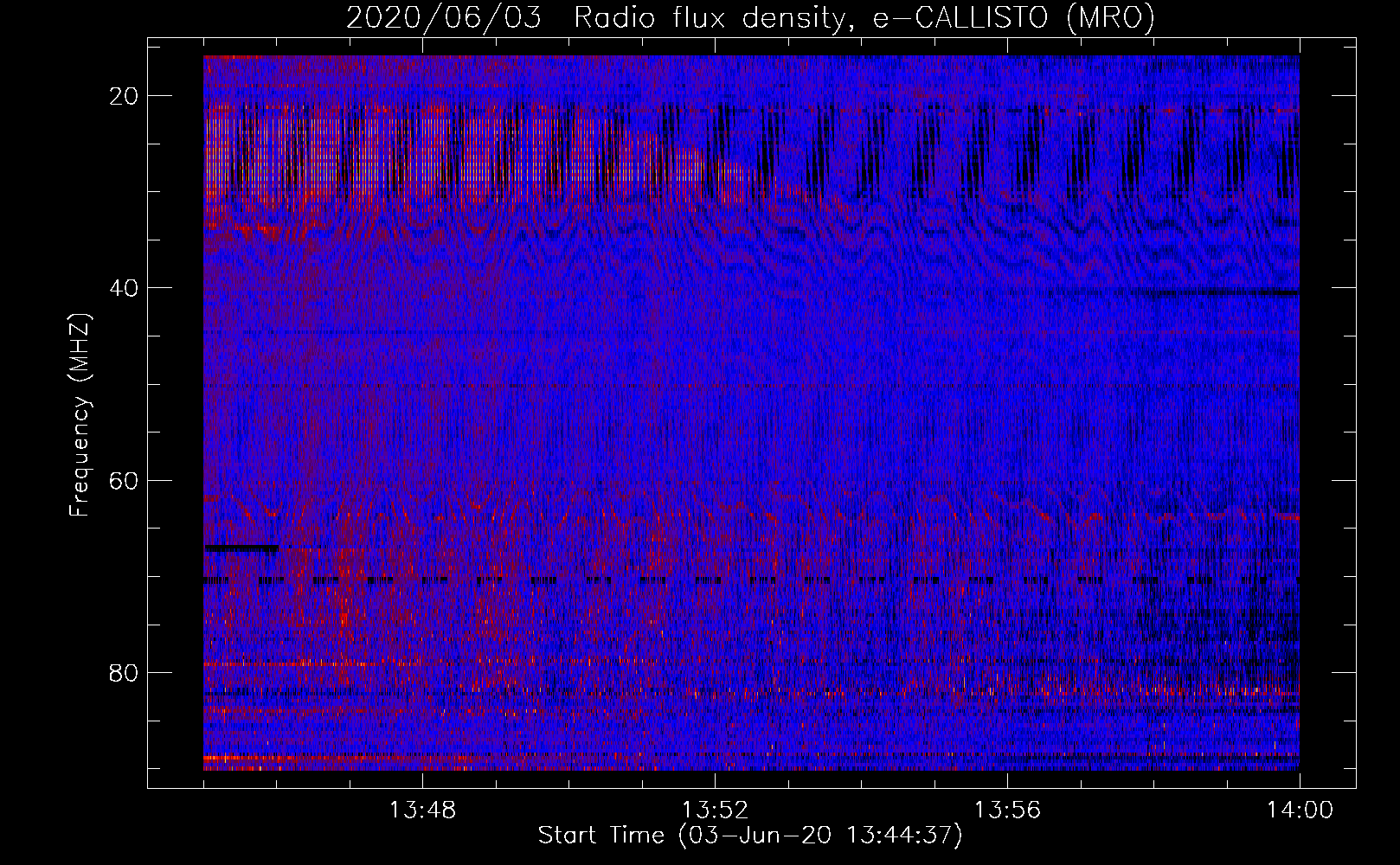
Task: Click the 13:48 time tick label
Action: pyautogui.click(x=422, y=811)
